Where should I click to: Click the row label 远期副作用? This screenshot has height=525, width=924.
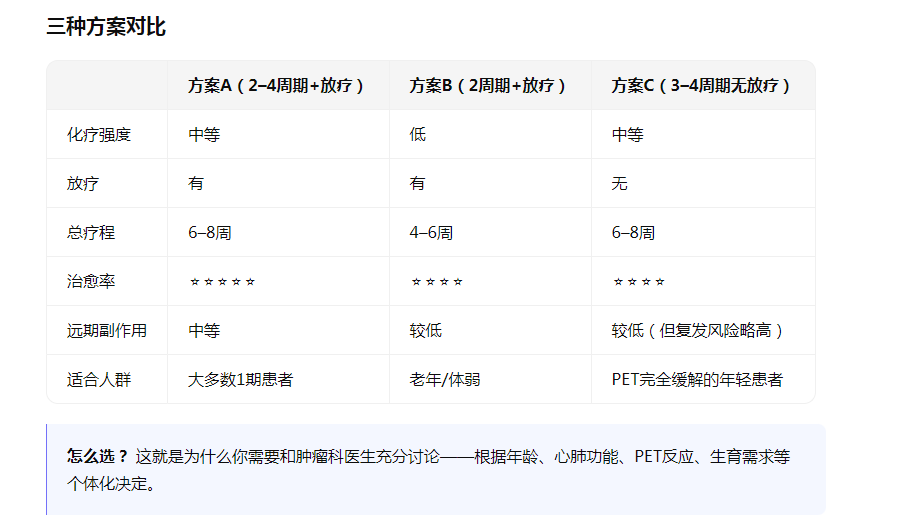coord(107,330)
